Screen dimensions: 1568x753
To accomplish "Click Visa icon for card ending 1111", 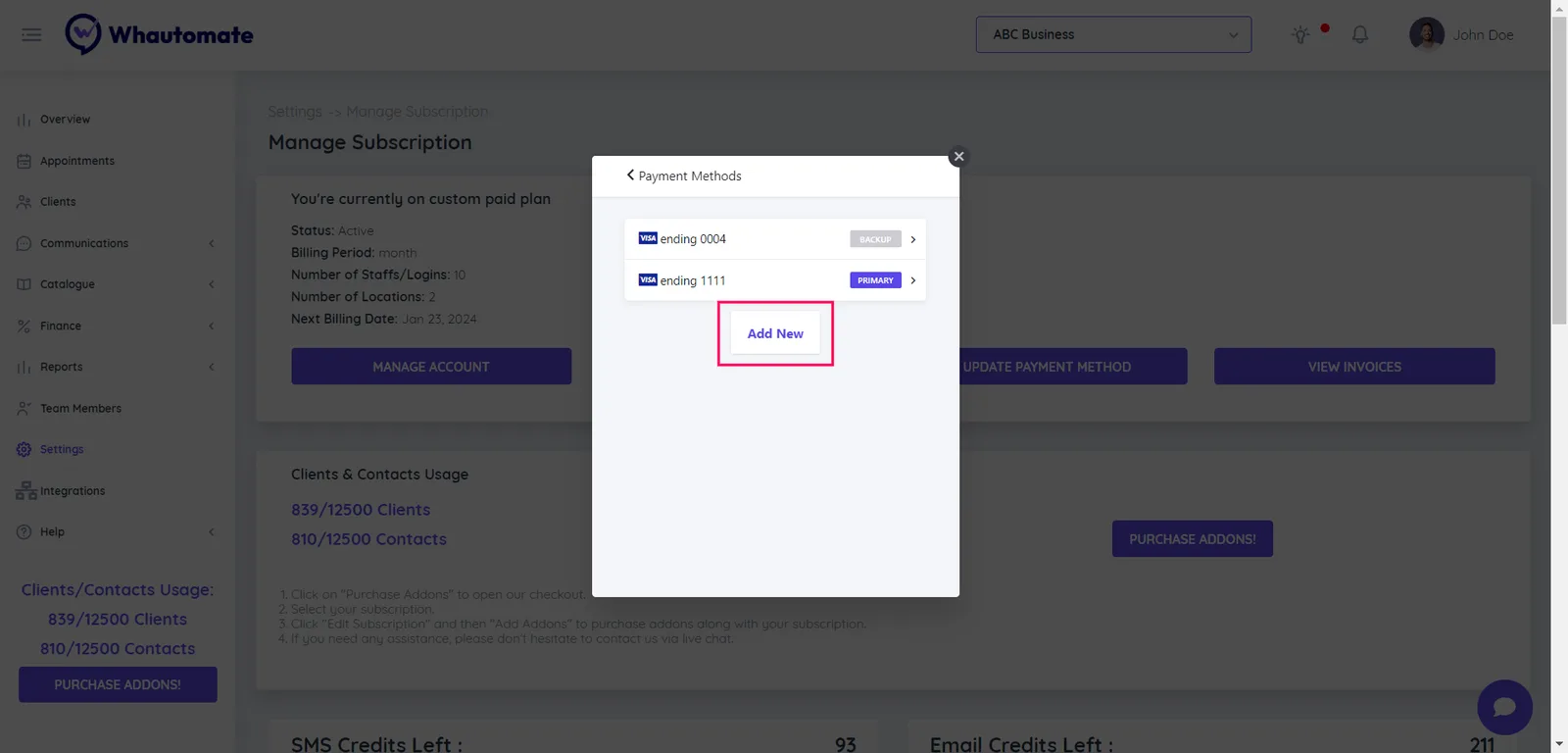I will click(648, 279).
